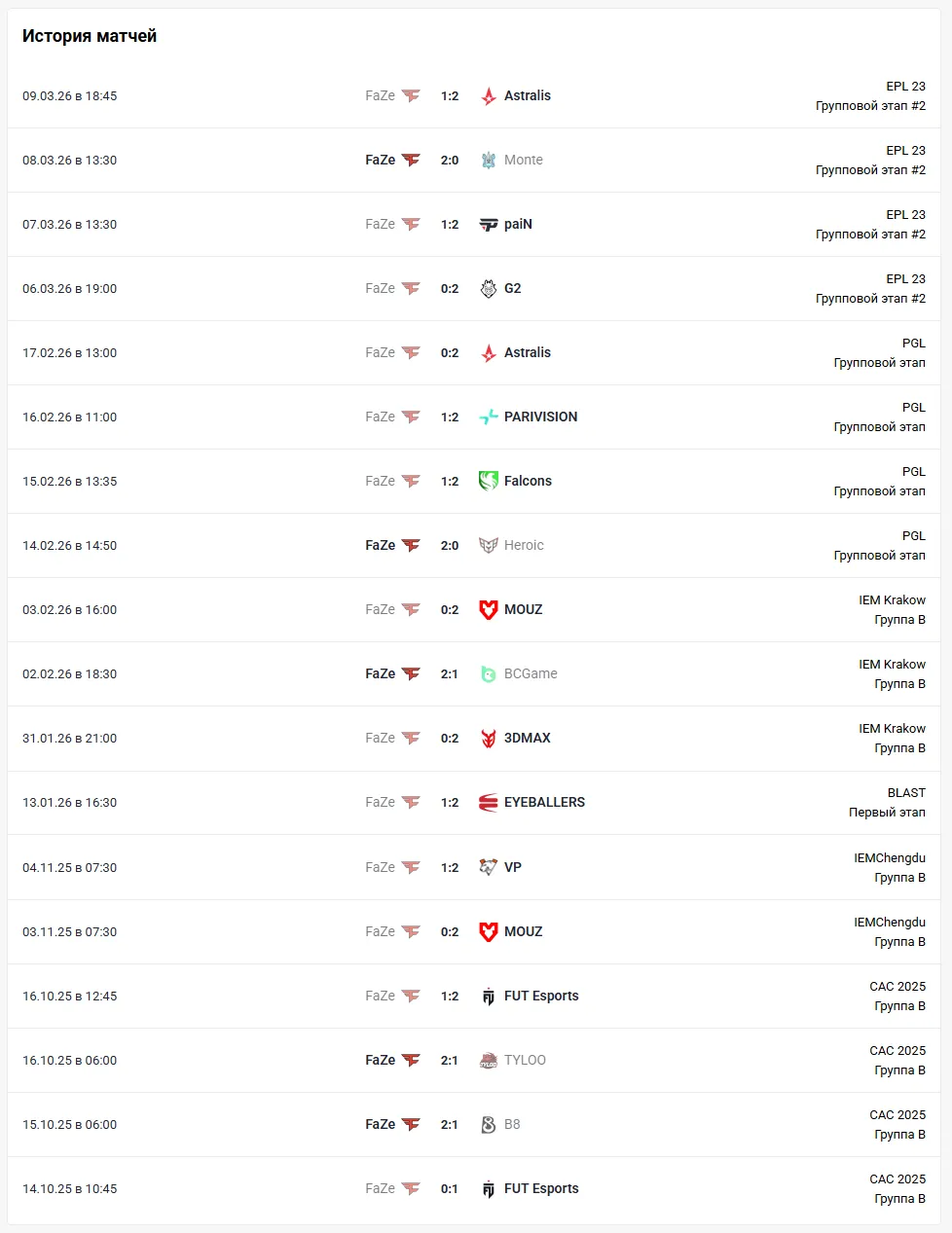
Task: Click the VP team logo
Action: (489, 868)
